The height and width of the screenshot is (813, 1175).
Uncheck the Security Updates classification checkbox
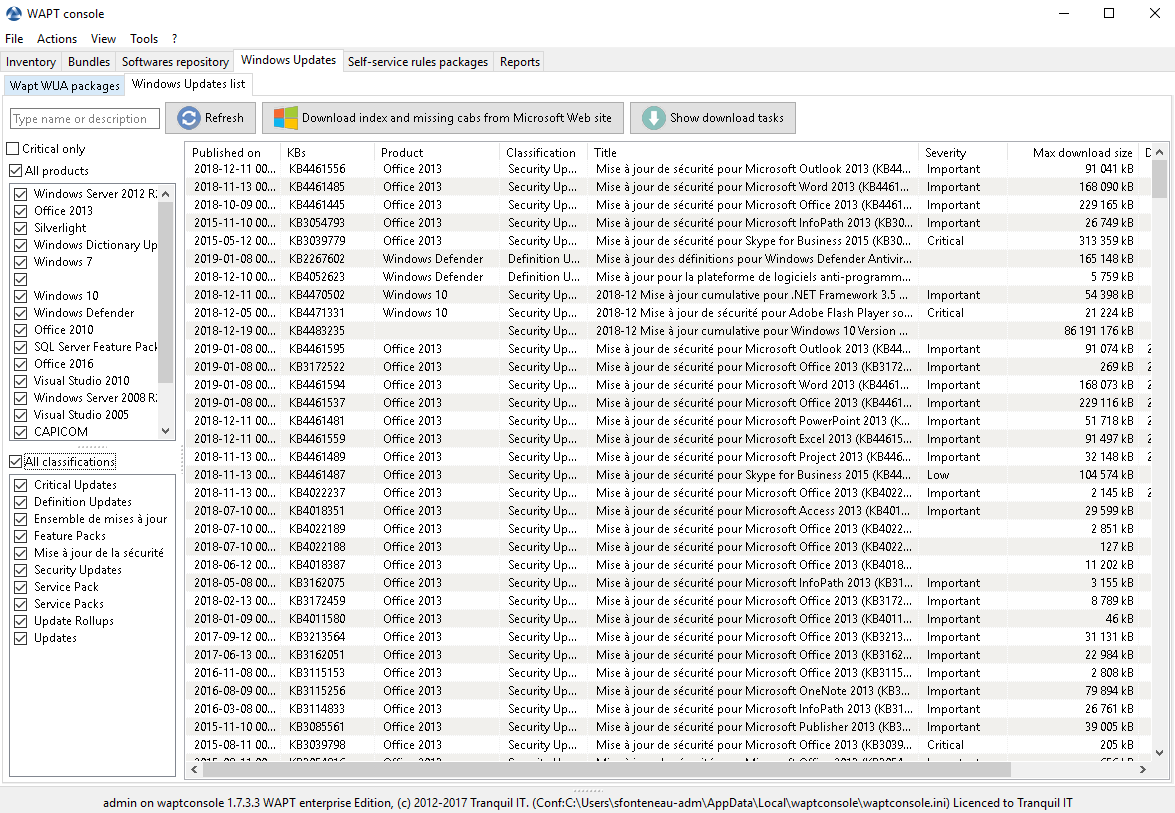tap(20, 569)
